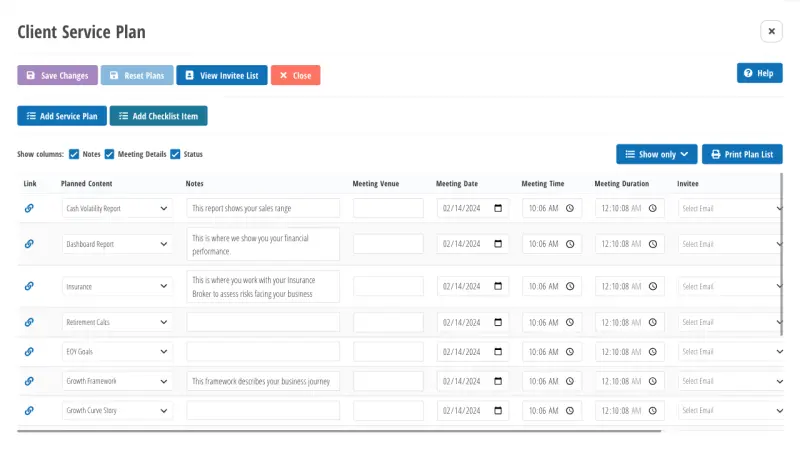Close dialog with the X icon at top right
Screen dimensions: 800x450
[x=771, y=32]
